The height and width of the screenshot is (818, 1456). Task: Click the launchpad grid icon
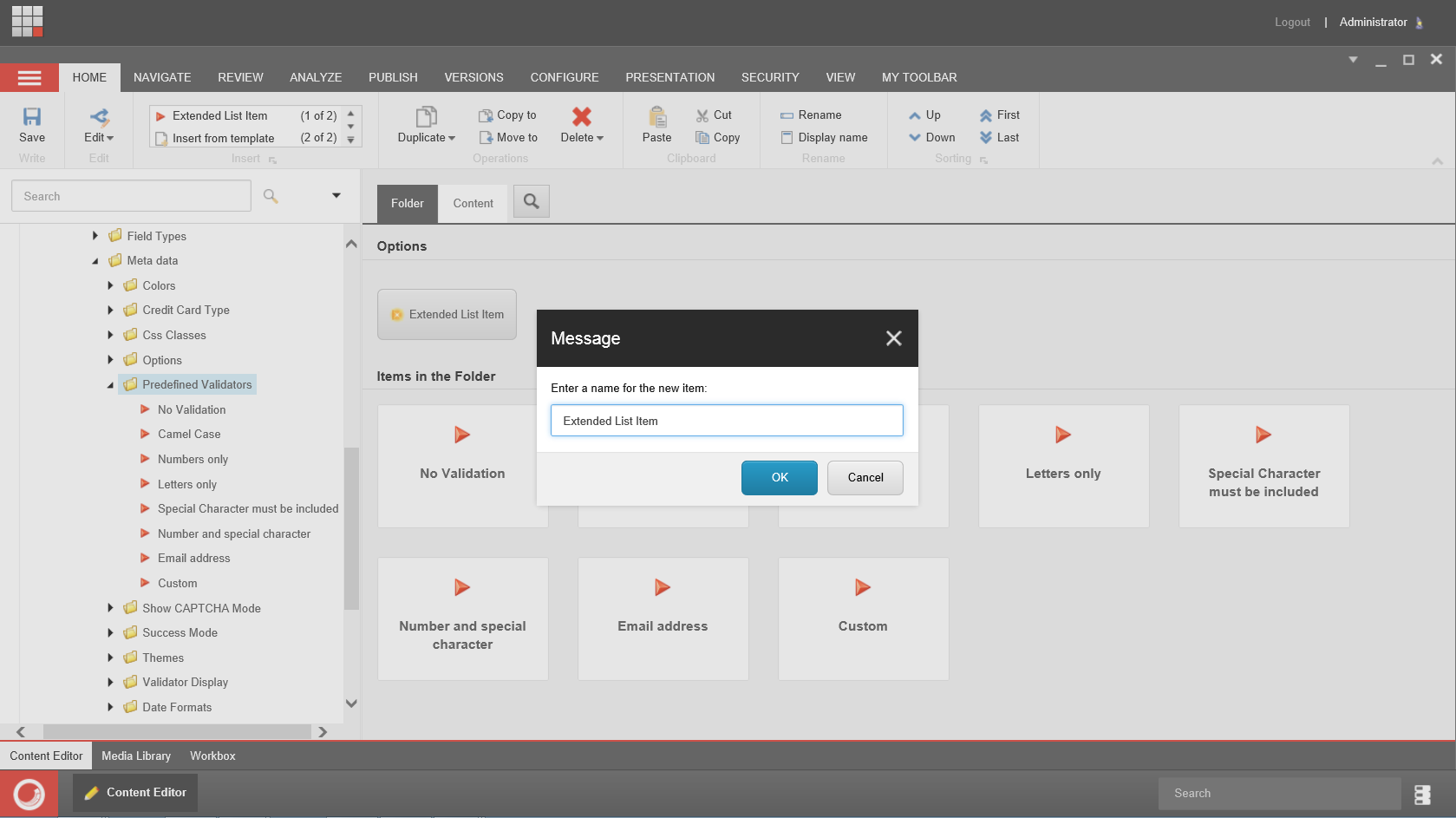click(28, 22)
